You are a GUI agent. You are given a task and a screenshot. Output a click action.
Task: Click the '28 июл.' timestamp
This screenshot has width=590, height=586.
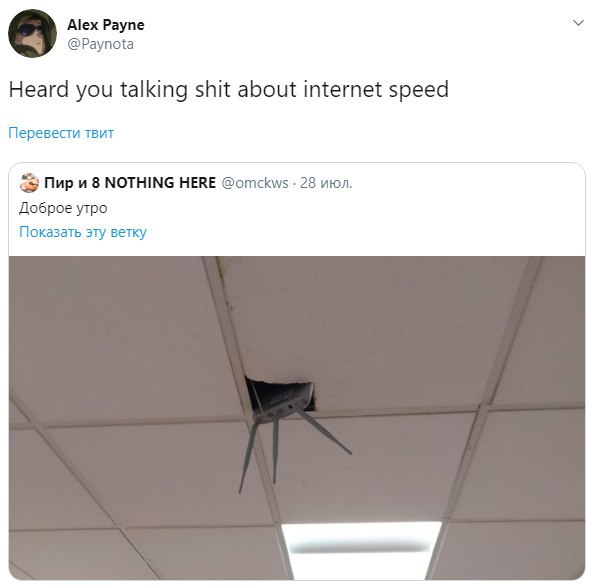coord(326,183)
